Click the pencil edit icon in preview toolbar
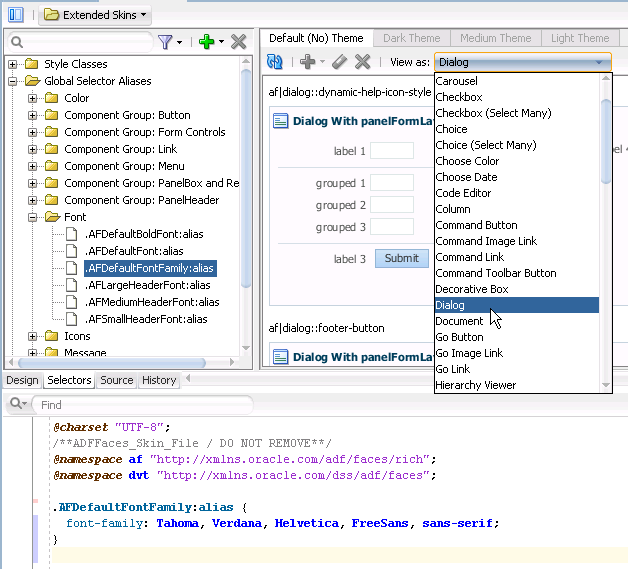The height and width of the screenshot is (569, 628). click(x=339, y=62)
